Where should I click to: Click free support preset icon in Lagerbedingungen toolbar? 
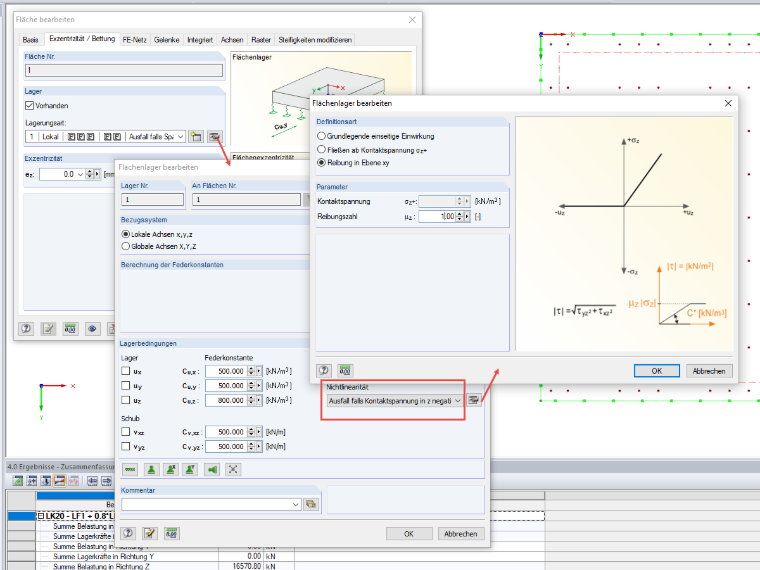tap(130, 469)
